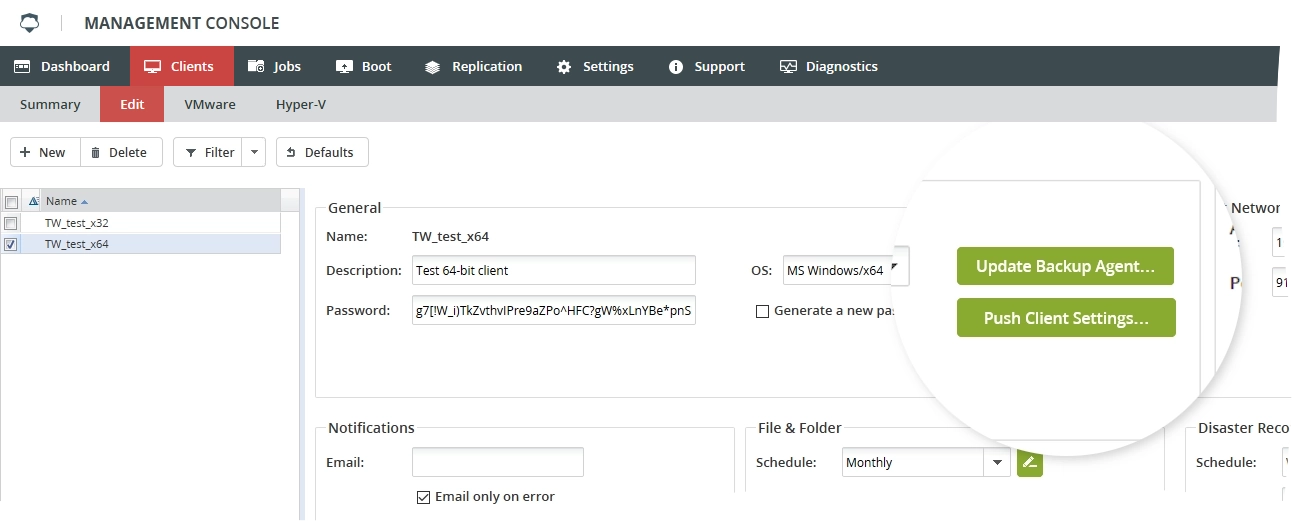Toggle Email only on error checkbox
The width and height of the screenshot is (1292, 521).
click(x=423, y=497)
